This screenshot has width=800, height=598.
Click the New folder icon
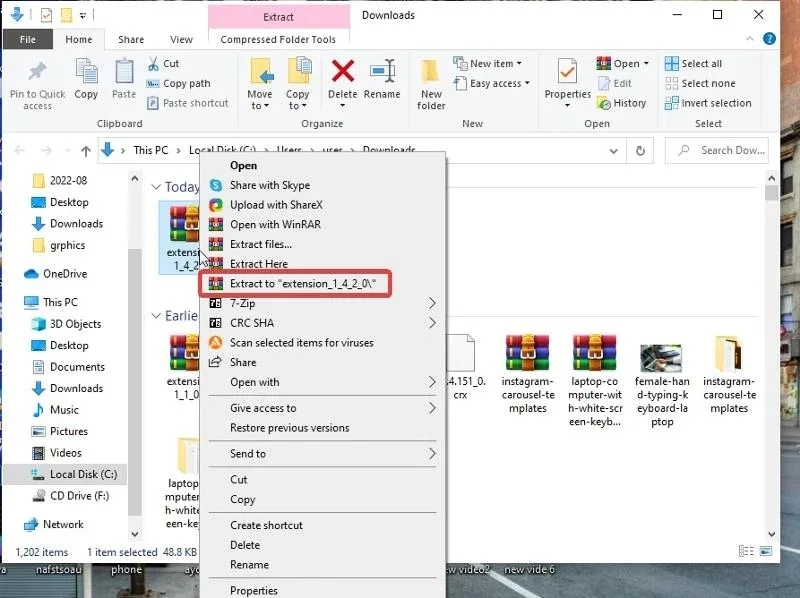(431, 71)
